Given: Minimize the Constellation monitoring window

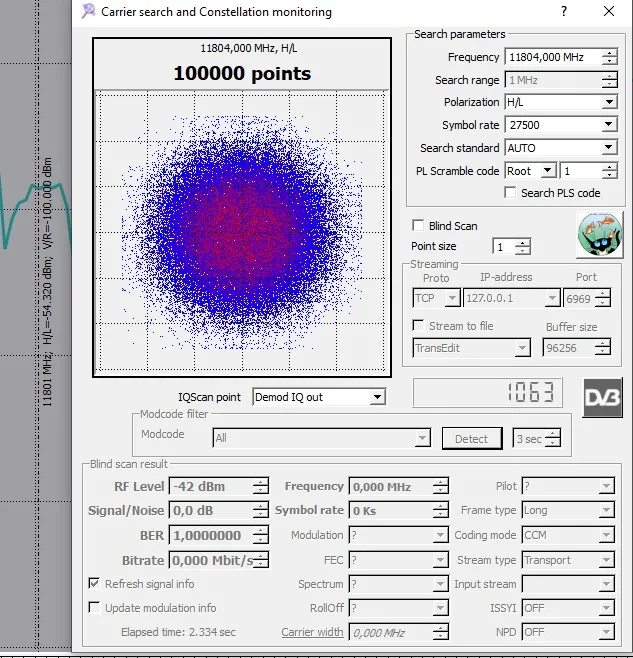Looking at the screenshot, I should [x=565, y=12].
